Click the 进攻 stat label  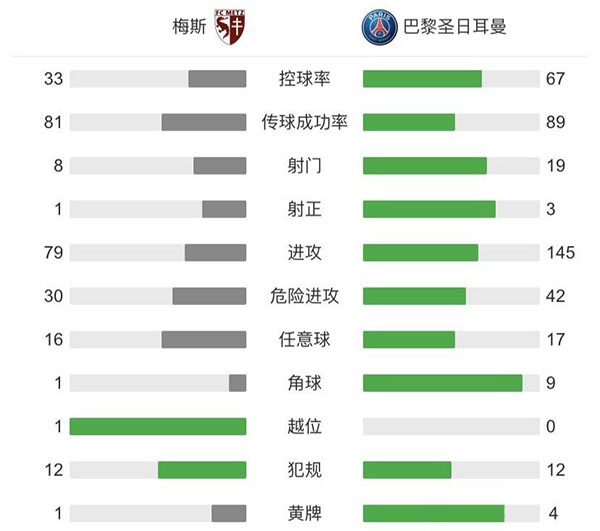pyautogui.click(x=304, y=252)
